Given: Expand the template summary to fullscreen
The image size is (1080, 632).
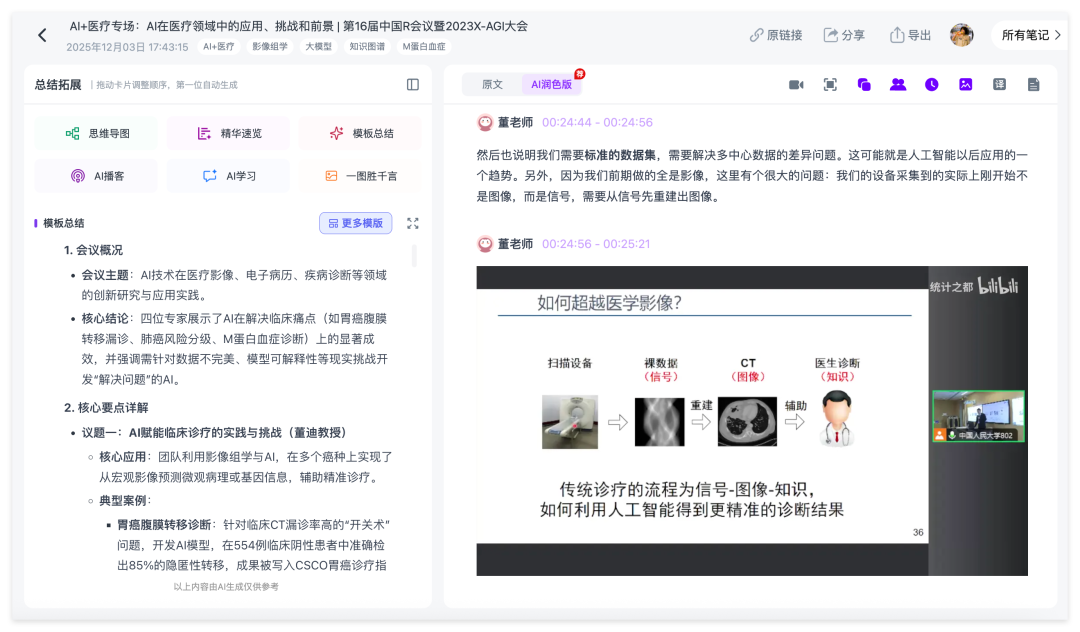Looking at the screenshot, I should pyautogui.click(x=413, y=223).
